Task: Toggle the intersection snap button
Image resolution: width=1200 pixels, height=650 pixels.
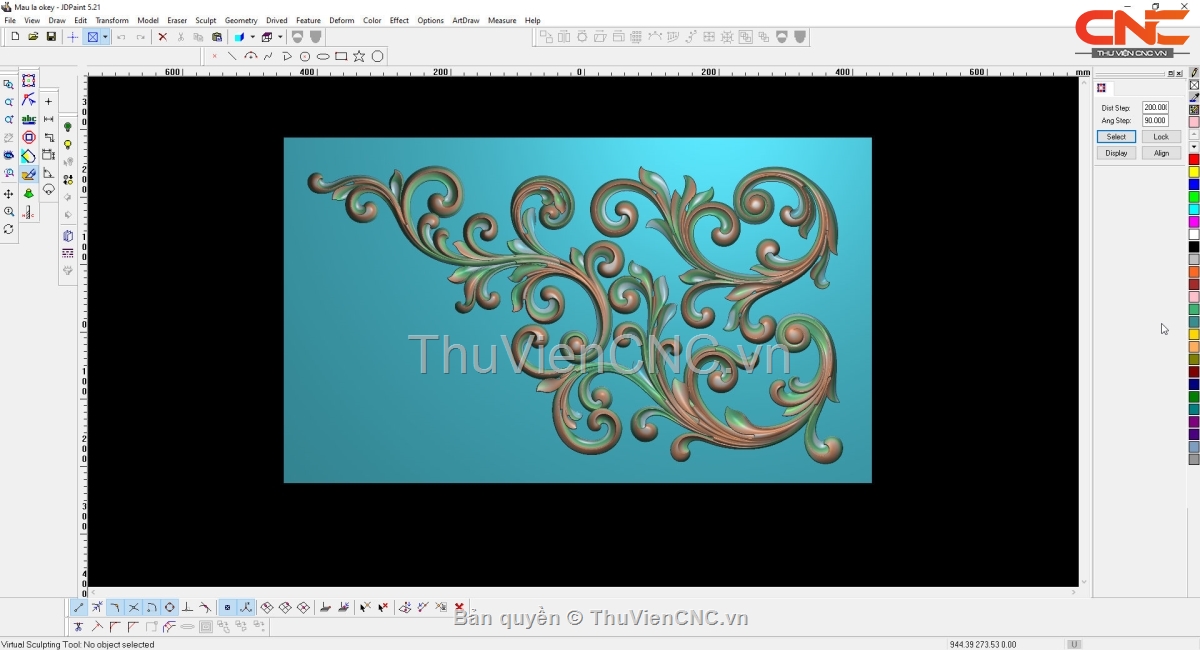Action: tap(133, 607)
